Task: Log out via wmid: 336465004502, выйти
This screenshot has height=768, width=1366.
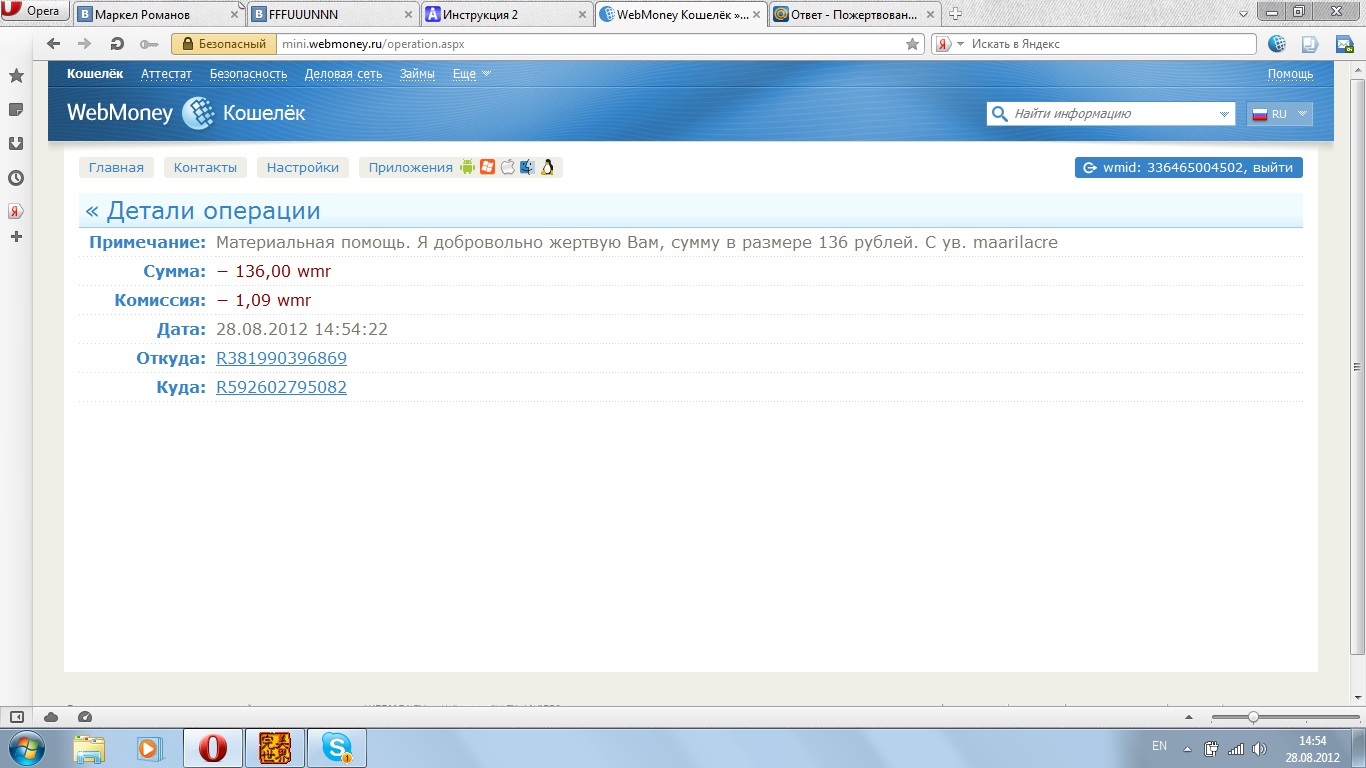Action: click(x=1189, y=167)
